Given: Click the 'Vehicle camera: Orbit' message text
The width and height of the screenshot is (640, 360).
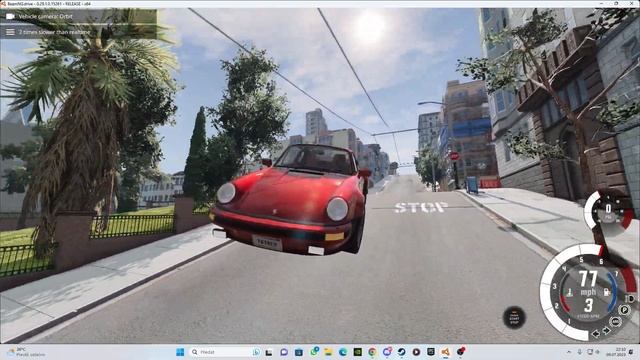Looking at the screenshot, I should tap(46, 16).
